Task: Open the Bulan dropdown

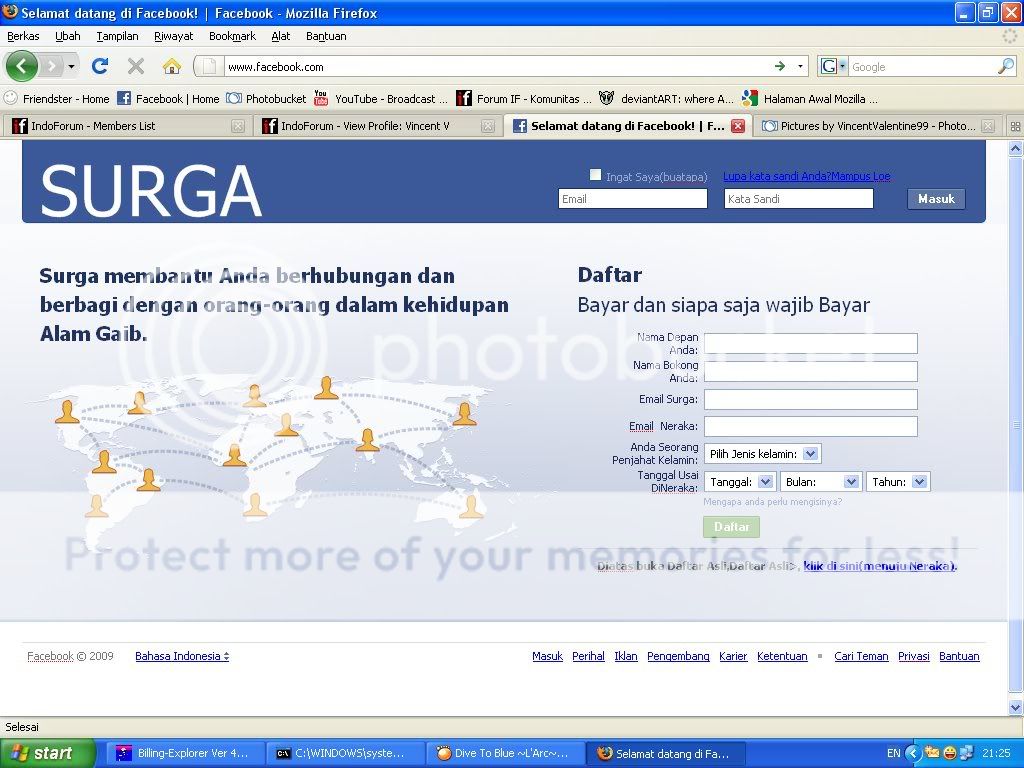Action: (821, 482)
